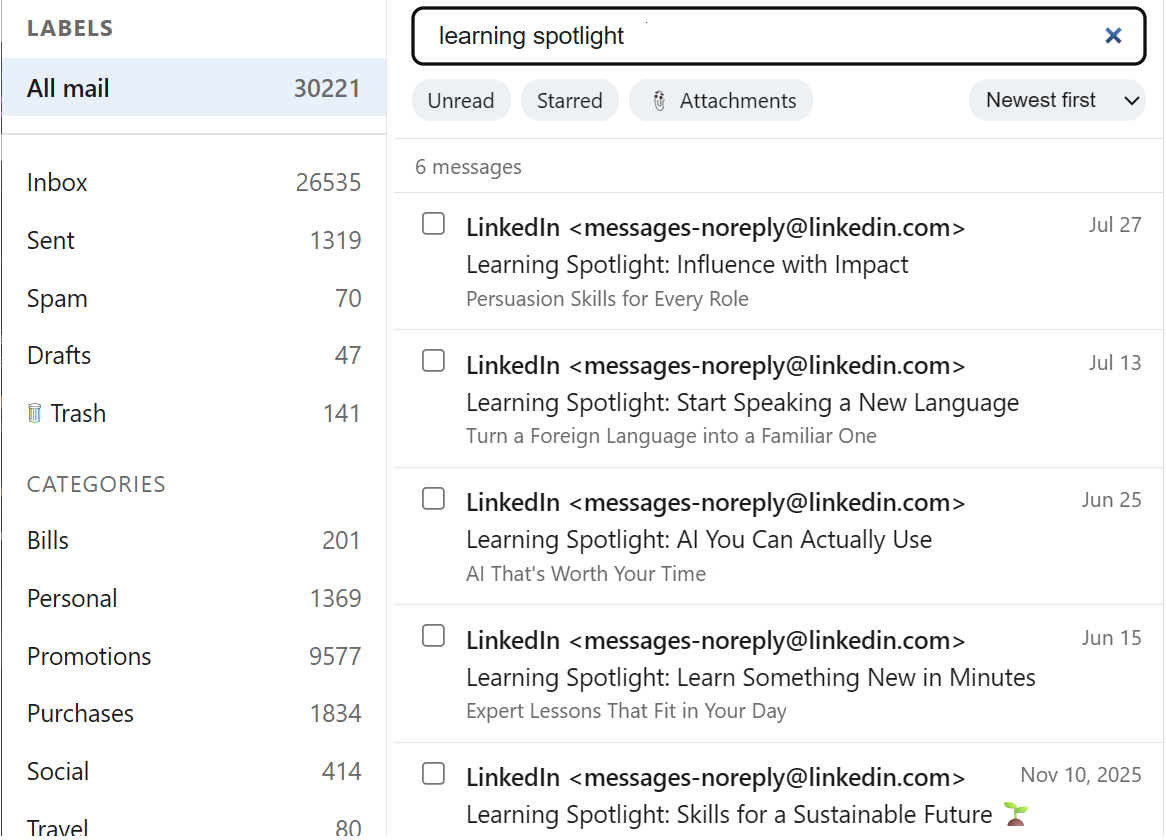1166x840 pixels.
Task: Check the AI You Can Actually Use message
Action: [x=434, y=499]
